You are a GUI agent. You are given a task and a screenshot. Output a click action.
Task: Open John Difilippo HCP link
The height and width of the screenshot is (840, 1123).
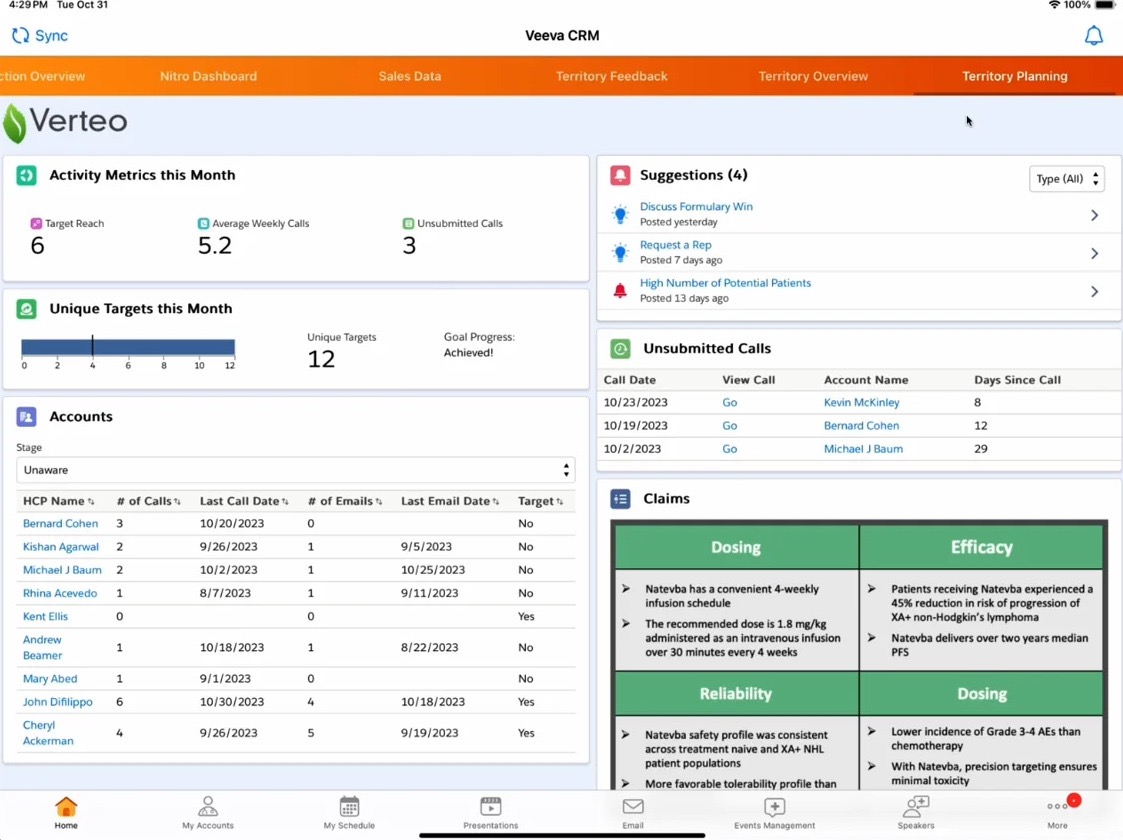57,702
